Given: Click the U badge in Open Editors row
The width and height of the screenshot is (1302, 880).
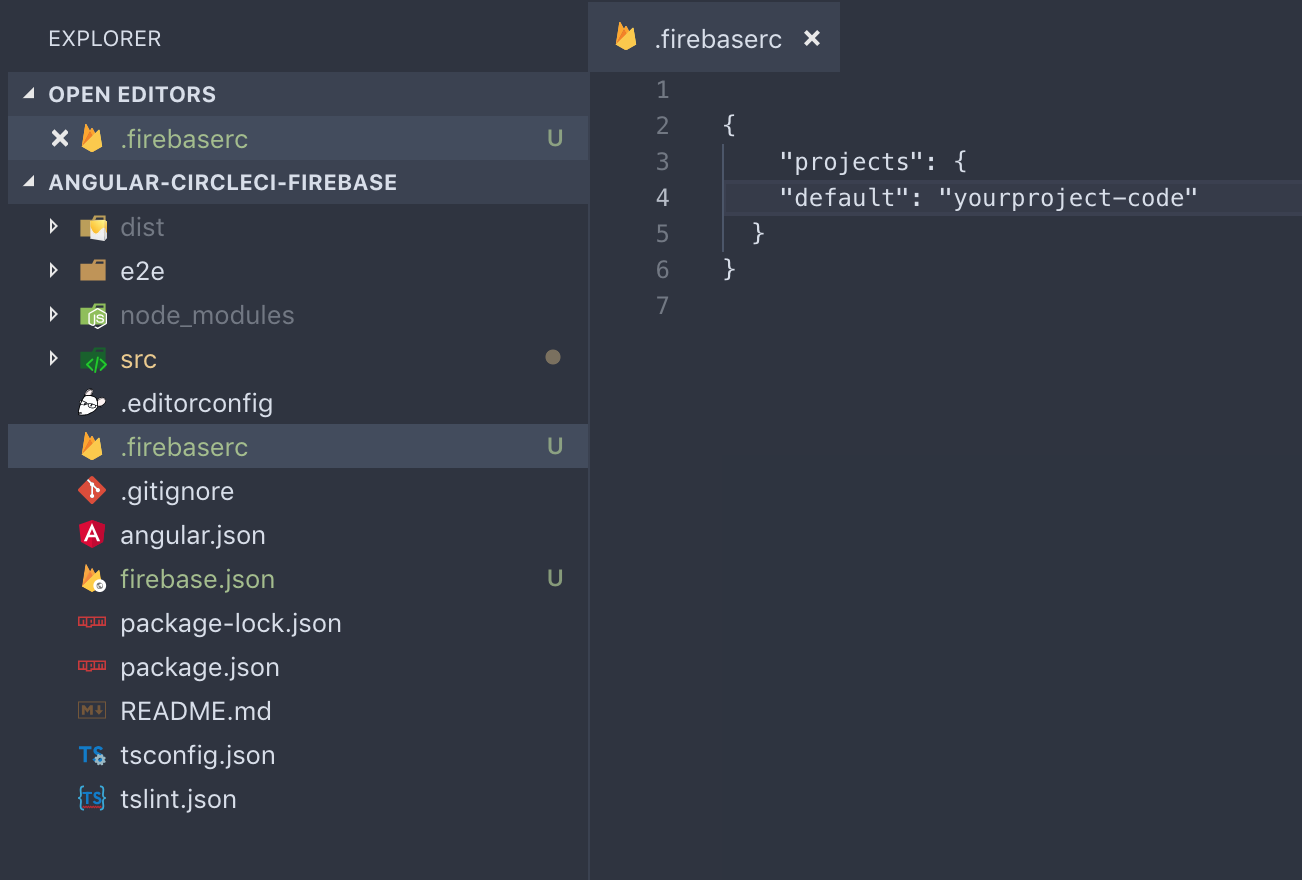Looking at the screenshot, I should click(555, 138).
